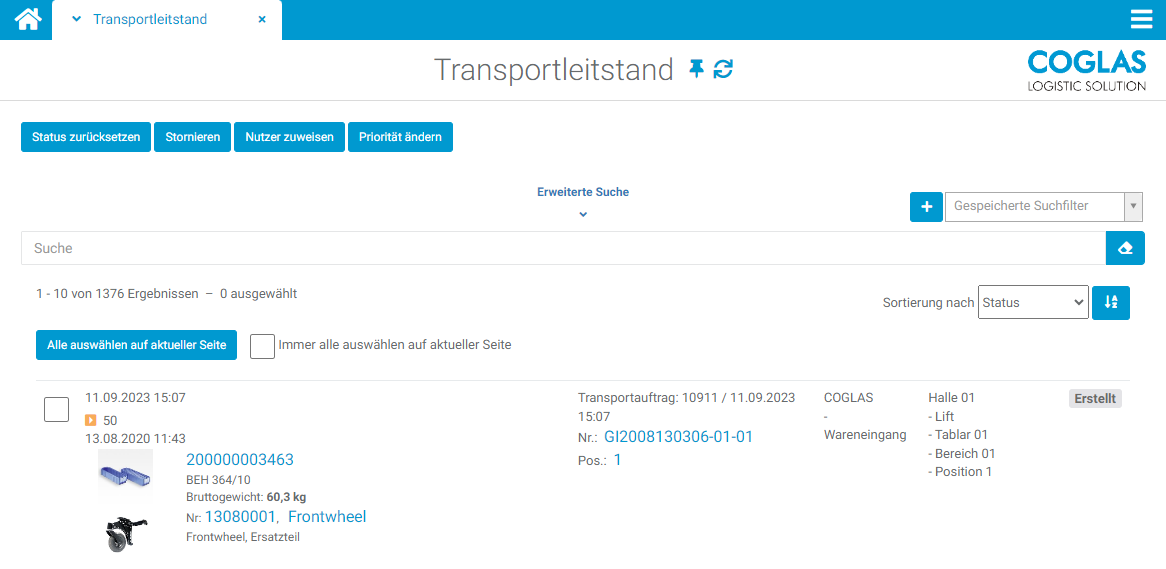This screenshot has height=569, width=1166.
Task: Click into the 'Suche' search field
Action: pos(560,248)
